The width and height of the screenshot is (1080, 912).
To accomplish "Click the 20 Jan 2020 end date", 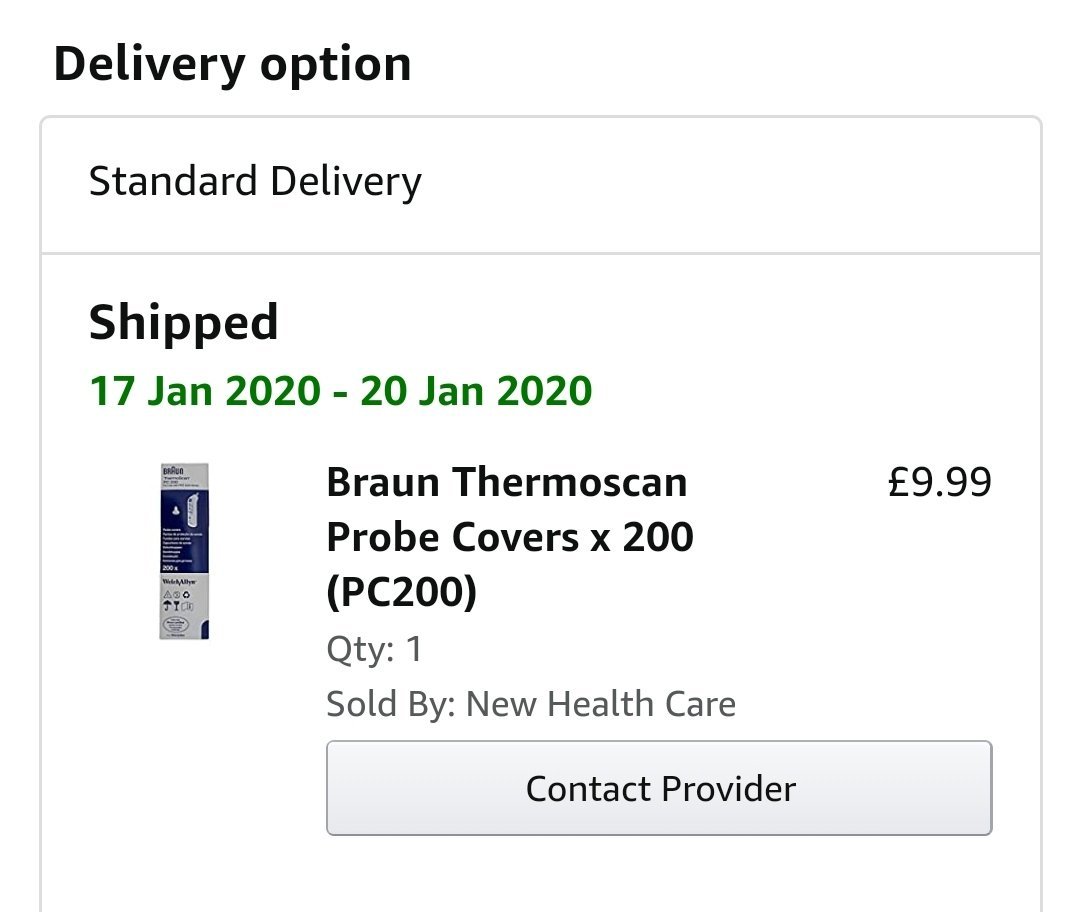I will click(476, 390).
